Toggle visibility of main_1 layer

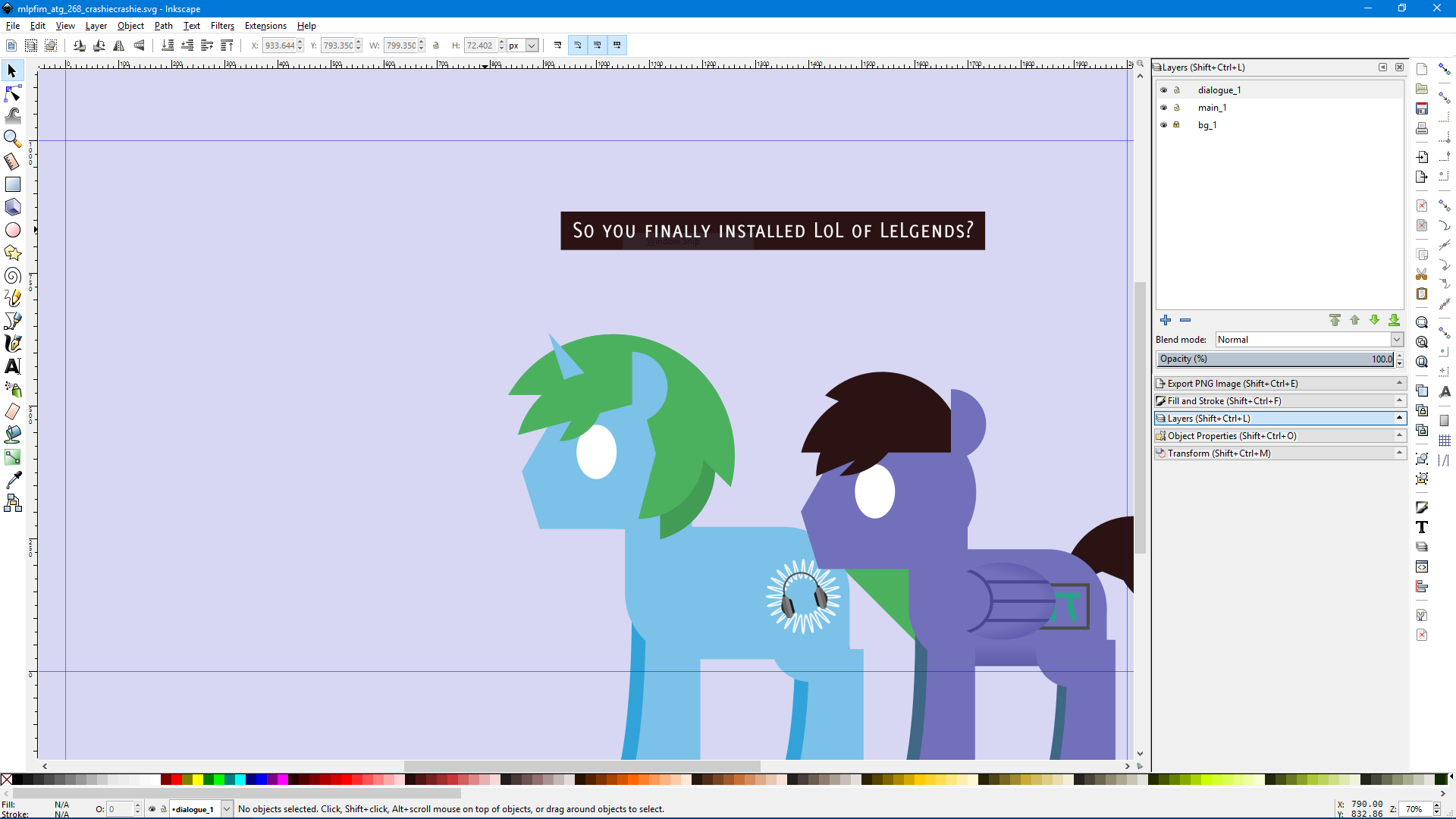(x=1164, y=108)
